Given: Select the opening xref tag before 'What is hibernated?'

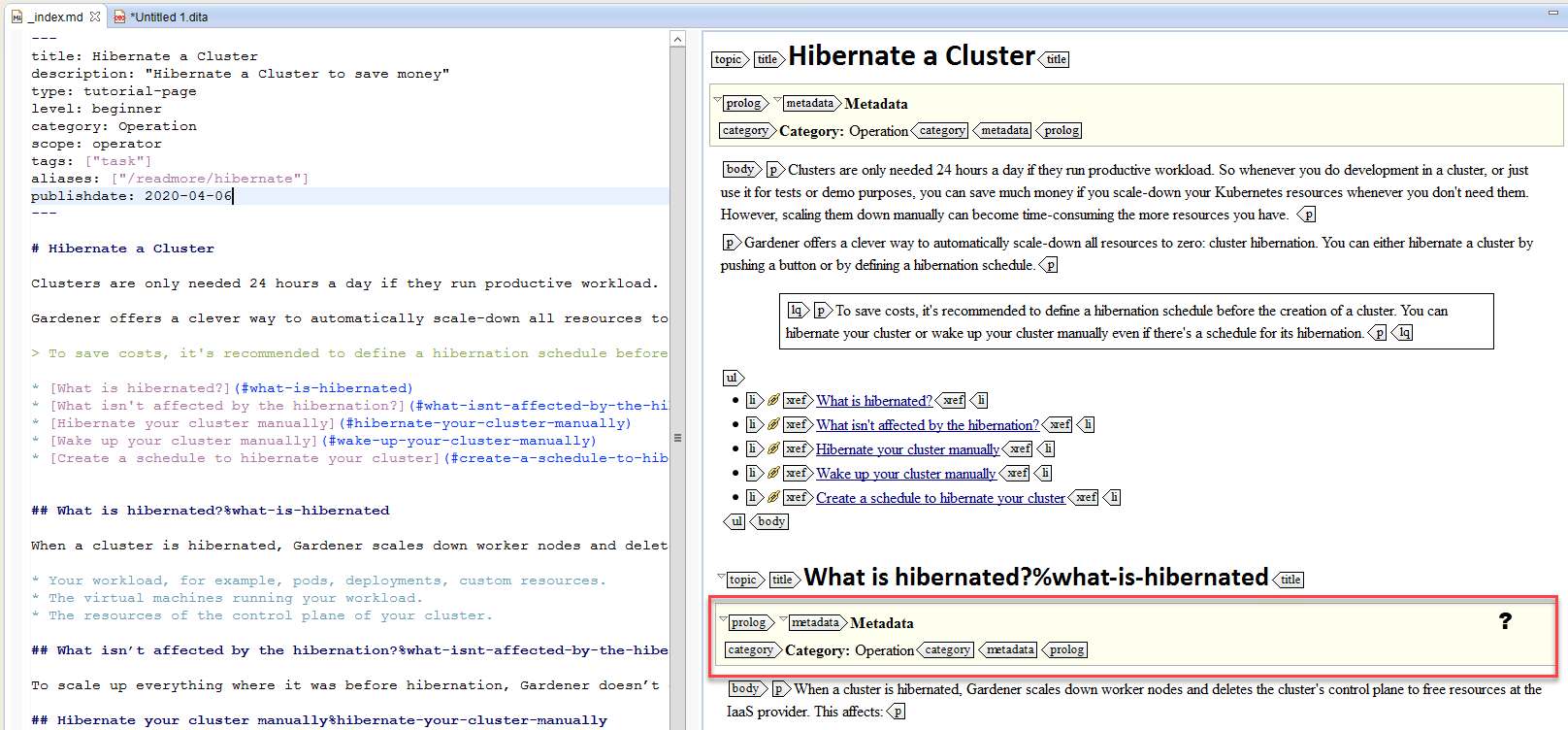Looking at the screenshot, I should pos(798,400).
